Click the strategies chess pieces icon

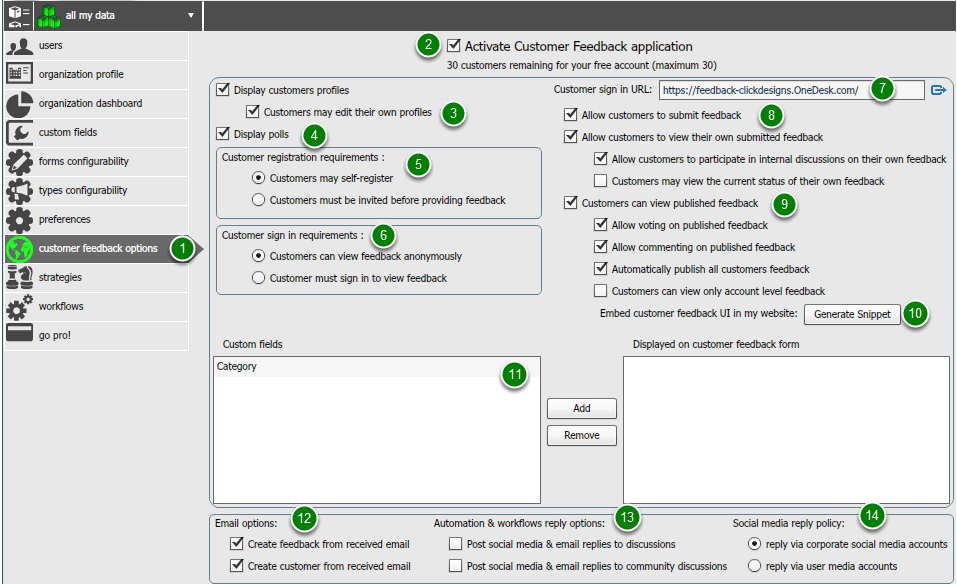pos(19,277)
